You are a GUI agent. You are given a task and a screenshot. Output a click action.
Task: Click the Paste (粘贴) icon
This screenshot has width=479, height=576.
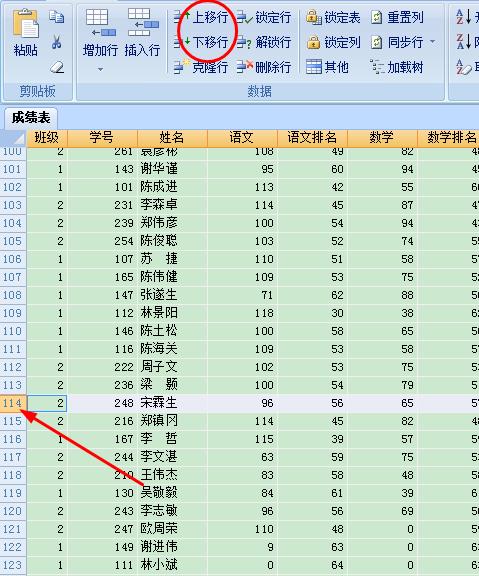click(x=26, y=24)
